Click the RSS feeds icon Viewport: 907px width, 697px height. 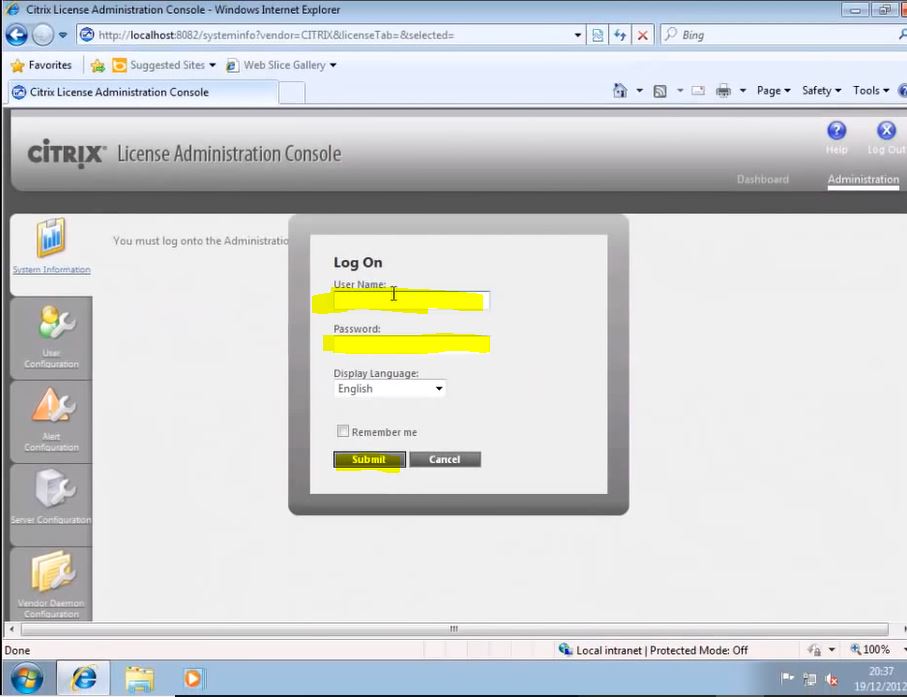(x=659, y=91)
